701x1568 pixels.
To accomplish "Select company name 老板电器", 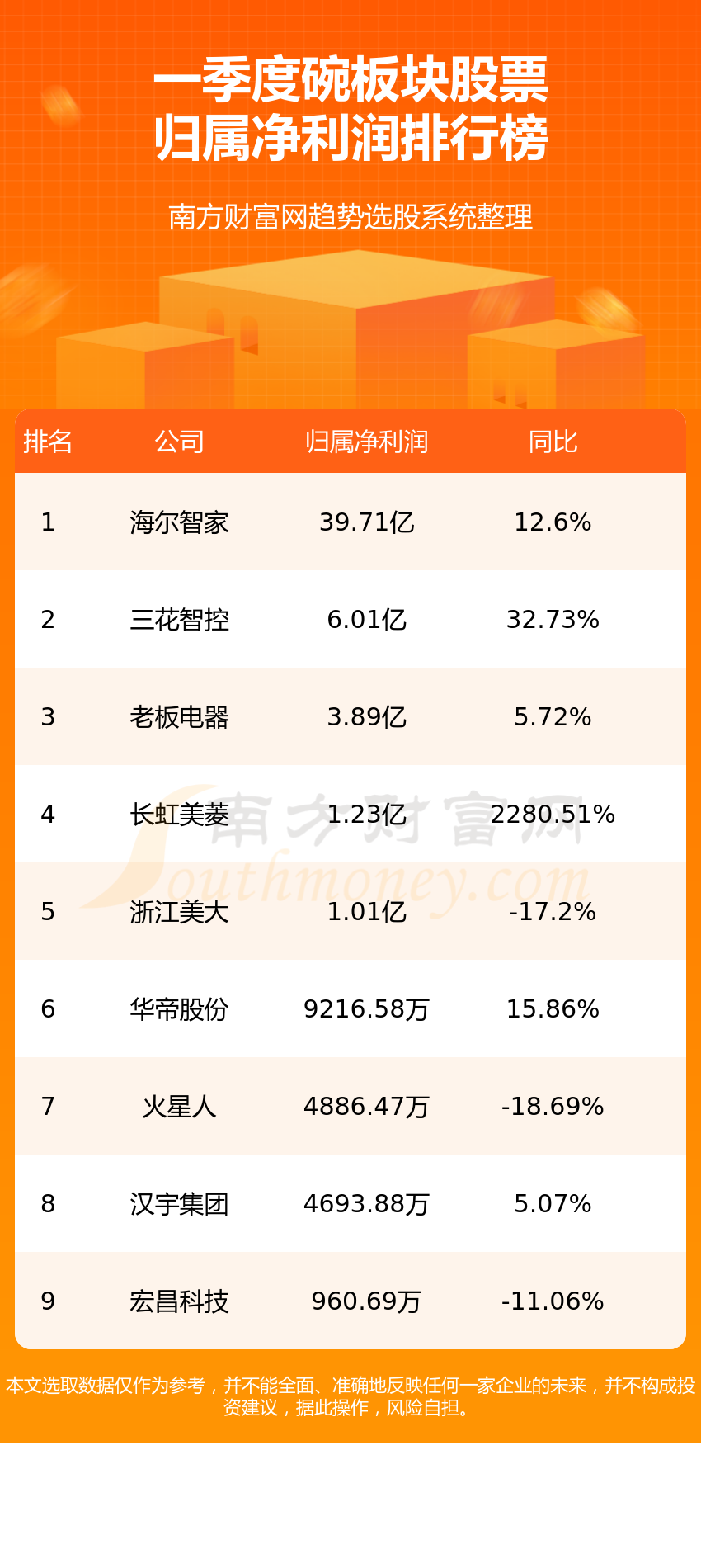I will [x=179, y=717].
